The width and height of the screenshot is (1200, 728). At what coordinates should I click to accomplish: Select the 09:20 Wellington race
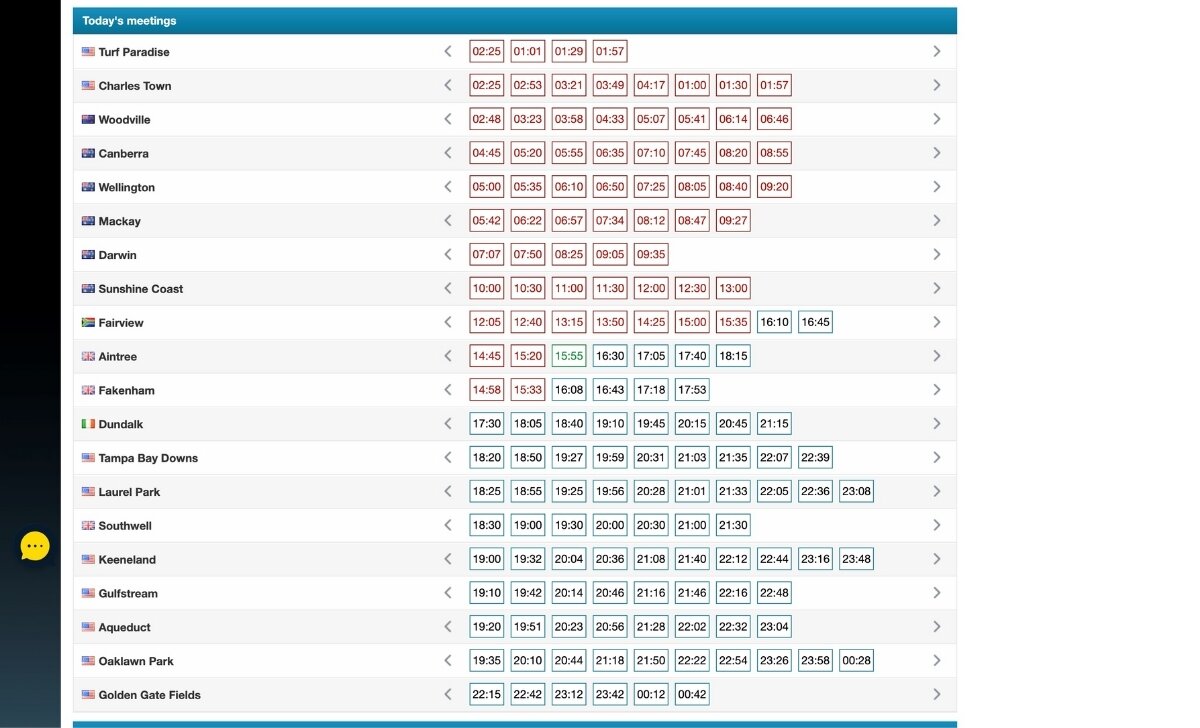point(774,187)
